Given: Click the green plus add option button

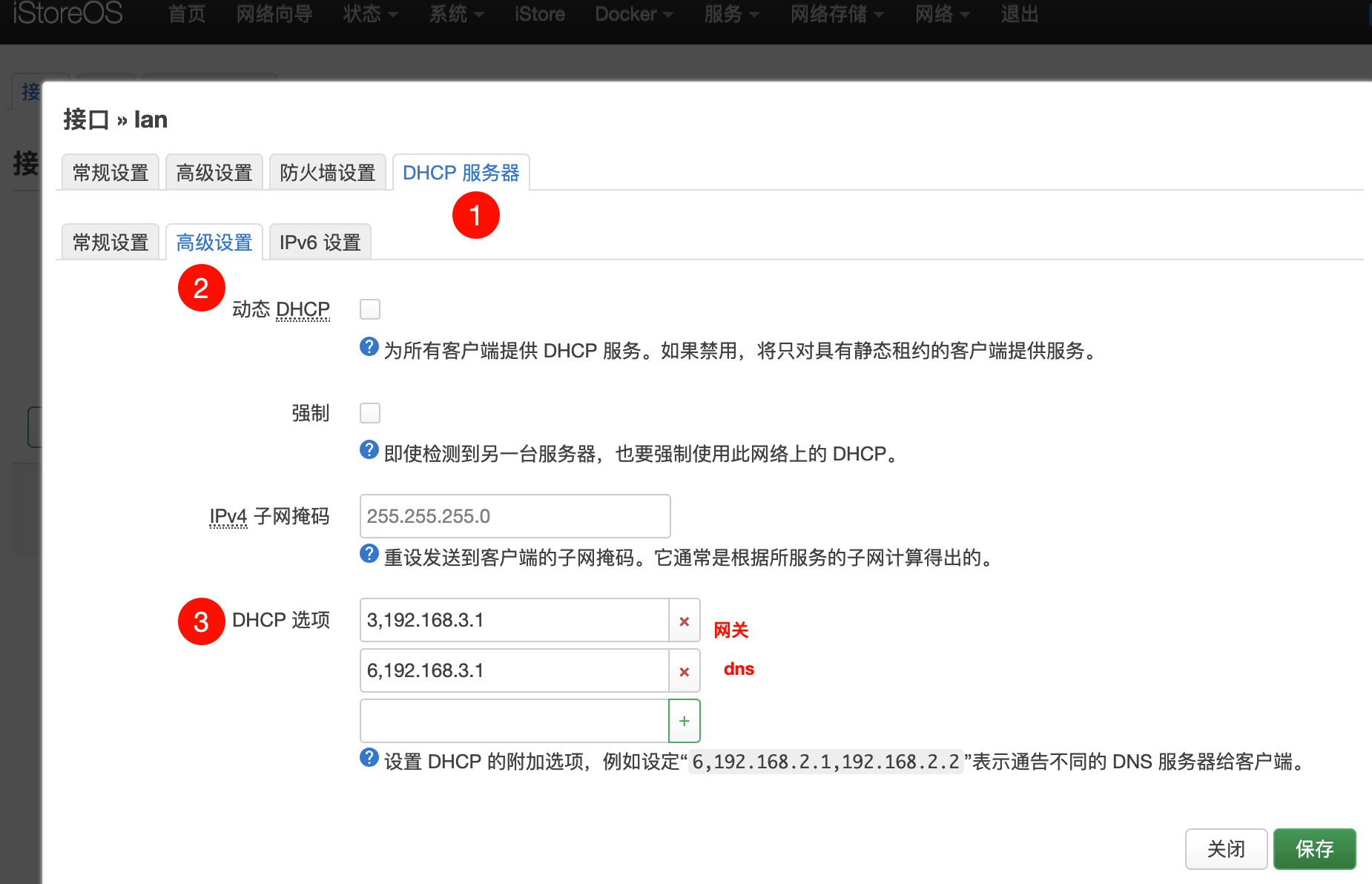Looking at the screenshot, I should [684, 721].
